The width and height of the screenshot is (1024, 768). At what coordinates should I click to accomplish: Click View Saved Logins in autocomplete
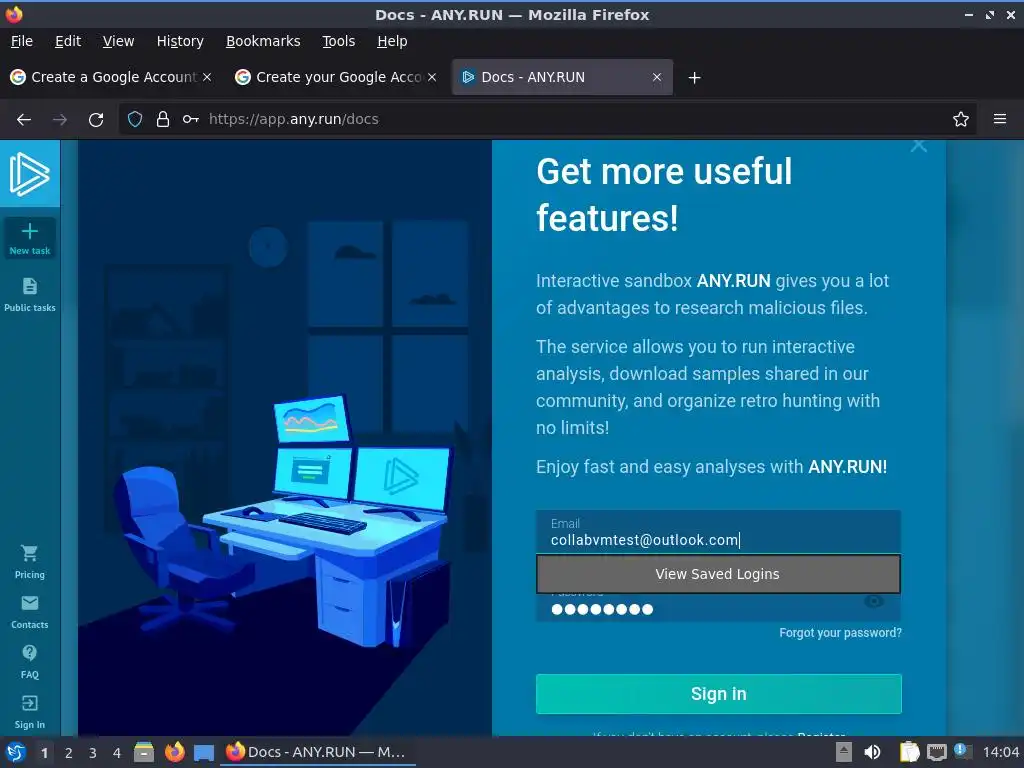pos(718,574)
